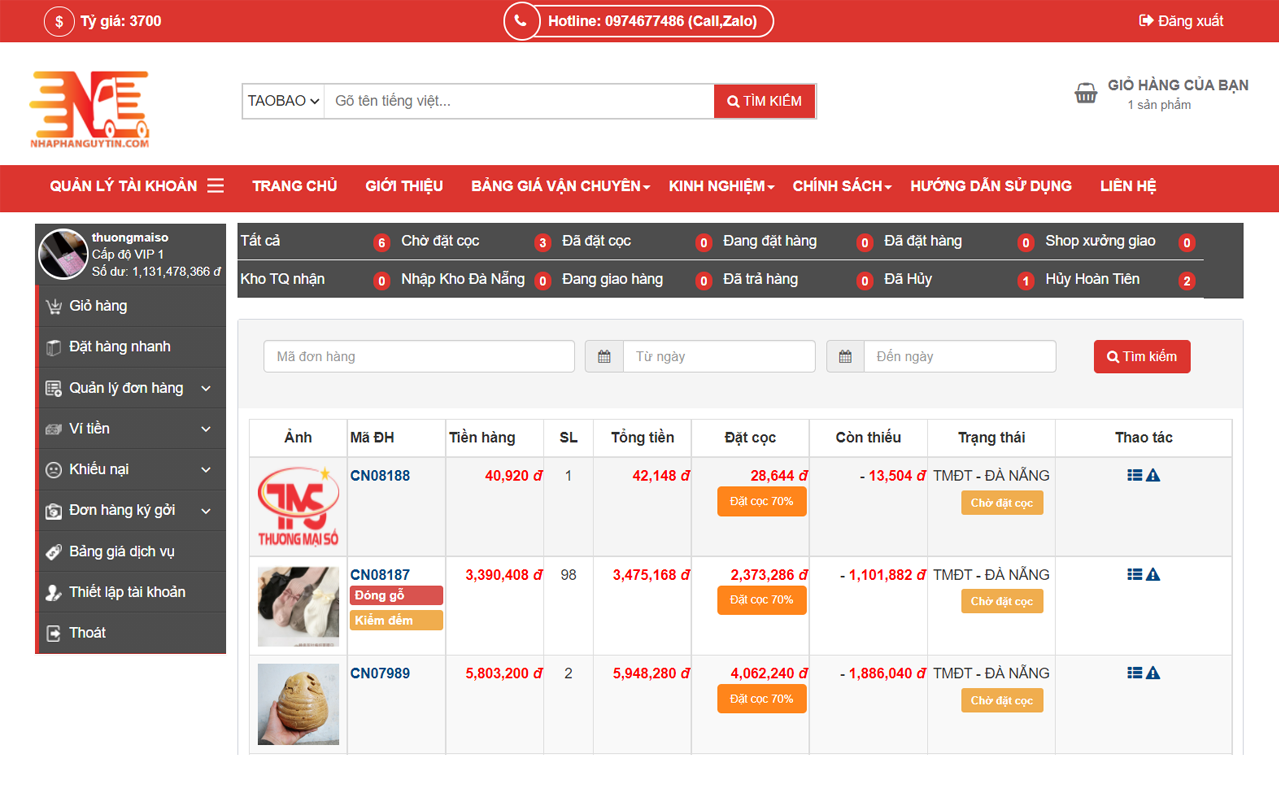Open the cart basket icon near GIỎ HÀNG CỦA BẠN

pos(1086,93)
